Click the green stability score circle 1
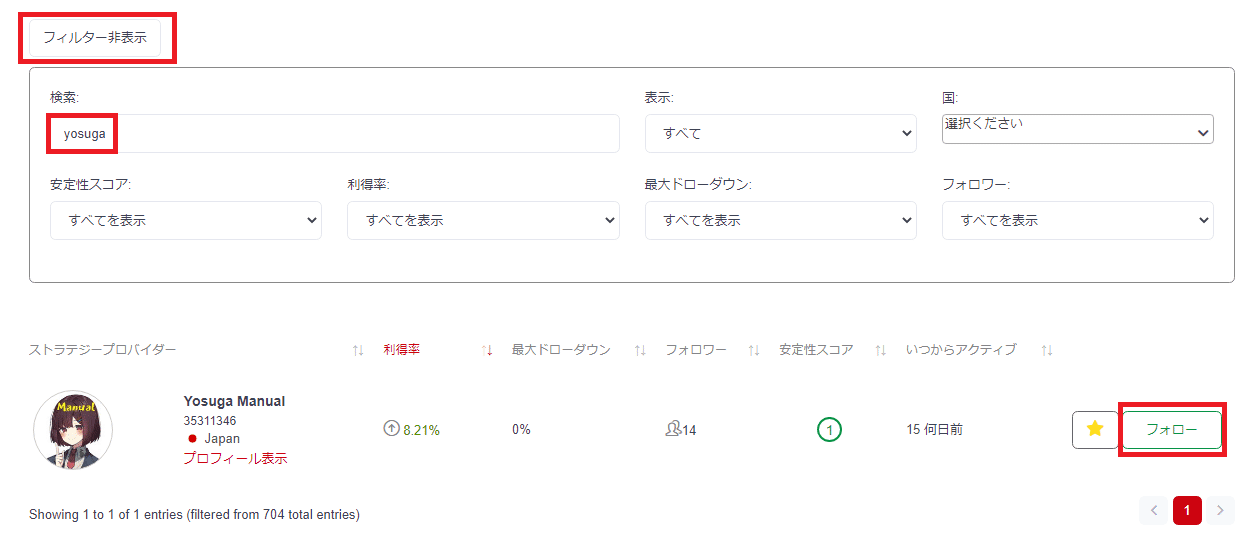The width and height of the screenshot is (1256, 546). pyautogui.click(x=829, y=430)
